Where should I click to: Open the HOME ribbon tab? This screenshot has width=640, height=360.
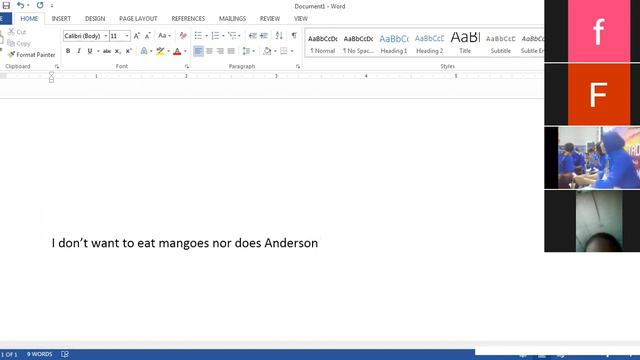tap(29, 19)
